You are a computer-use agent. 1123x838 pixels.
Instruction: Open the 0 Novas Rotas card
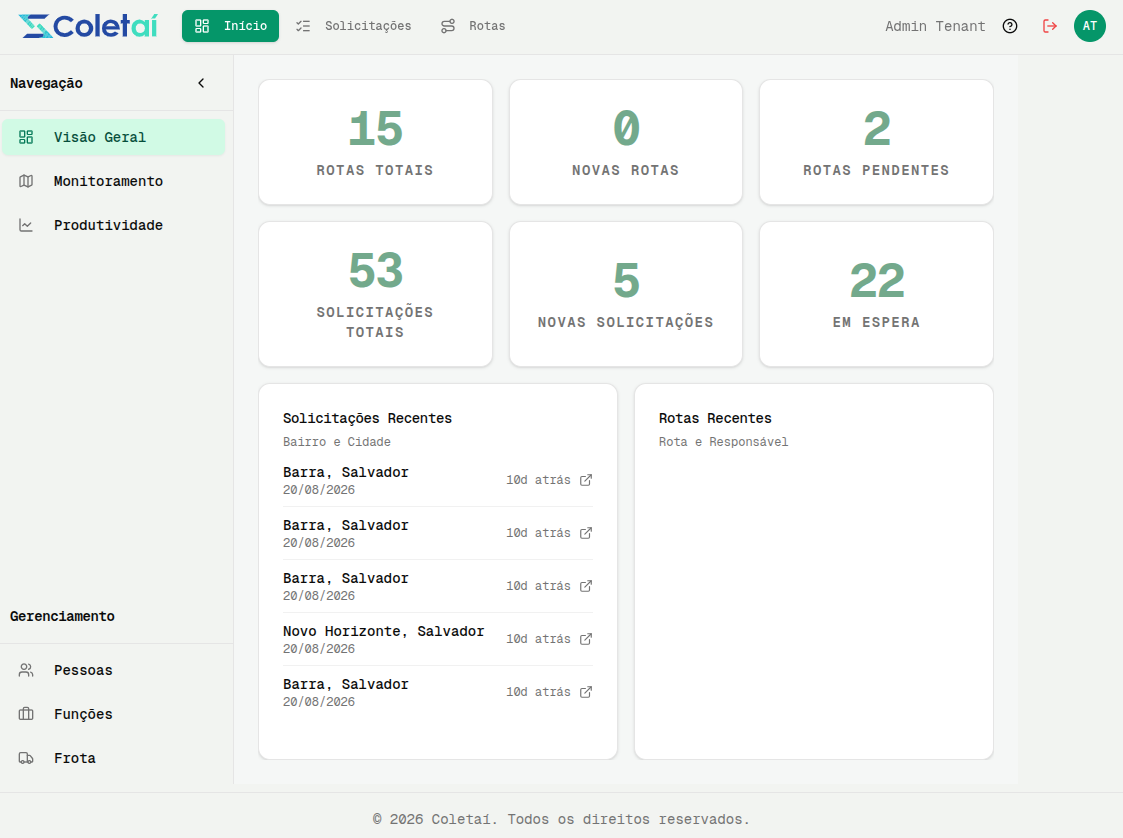626,142
